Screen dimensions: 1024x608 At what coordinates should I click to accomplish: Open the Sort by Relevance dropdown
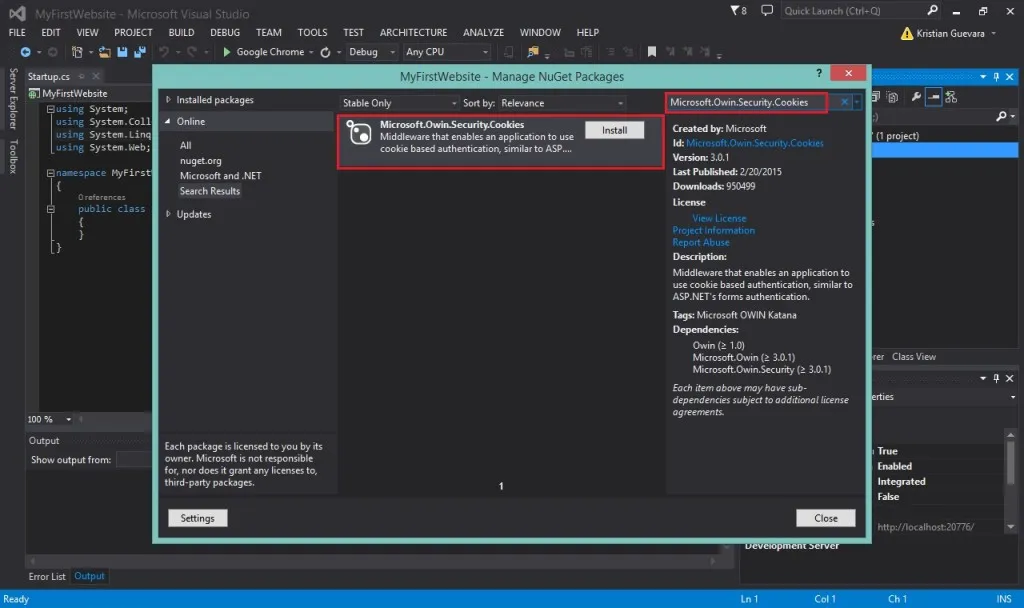click(x=562, y=103)
